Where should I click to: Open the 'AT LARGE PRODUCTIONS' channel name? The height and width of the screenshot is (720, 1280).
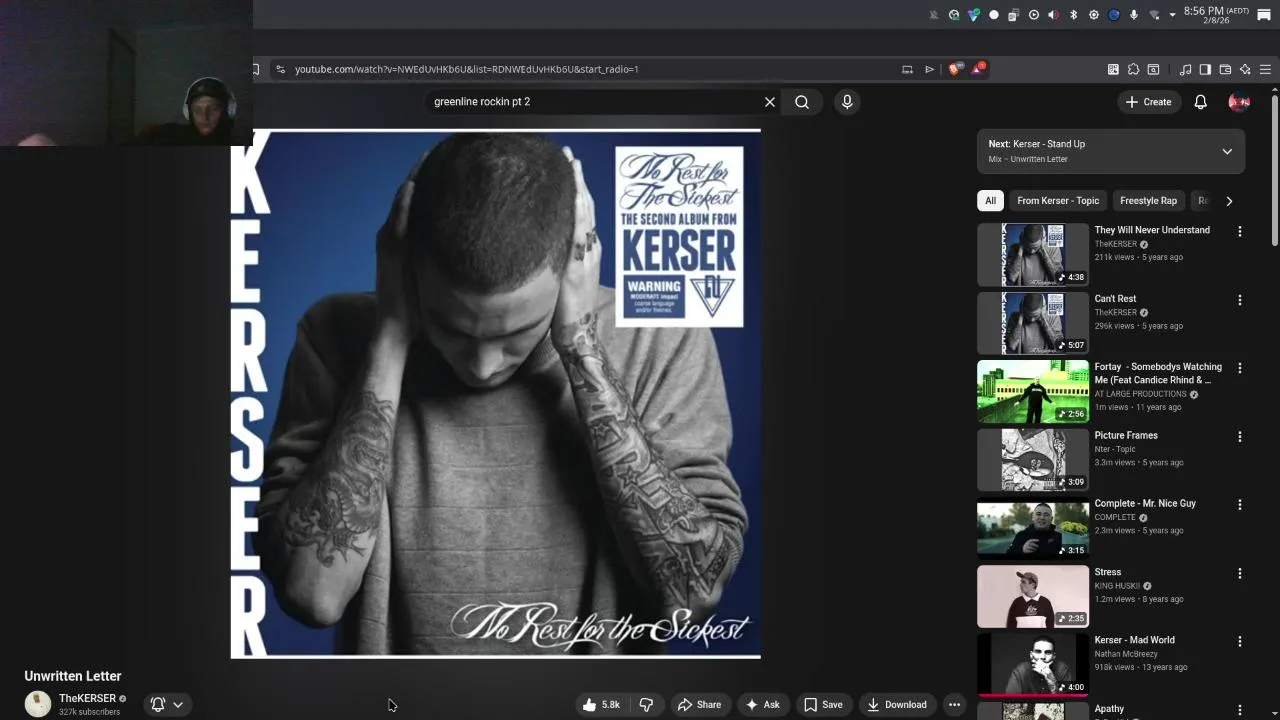1140,394
